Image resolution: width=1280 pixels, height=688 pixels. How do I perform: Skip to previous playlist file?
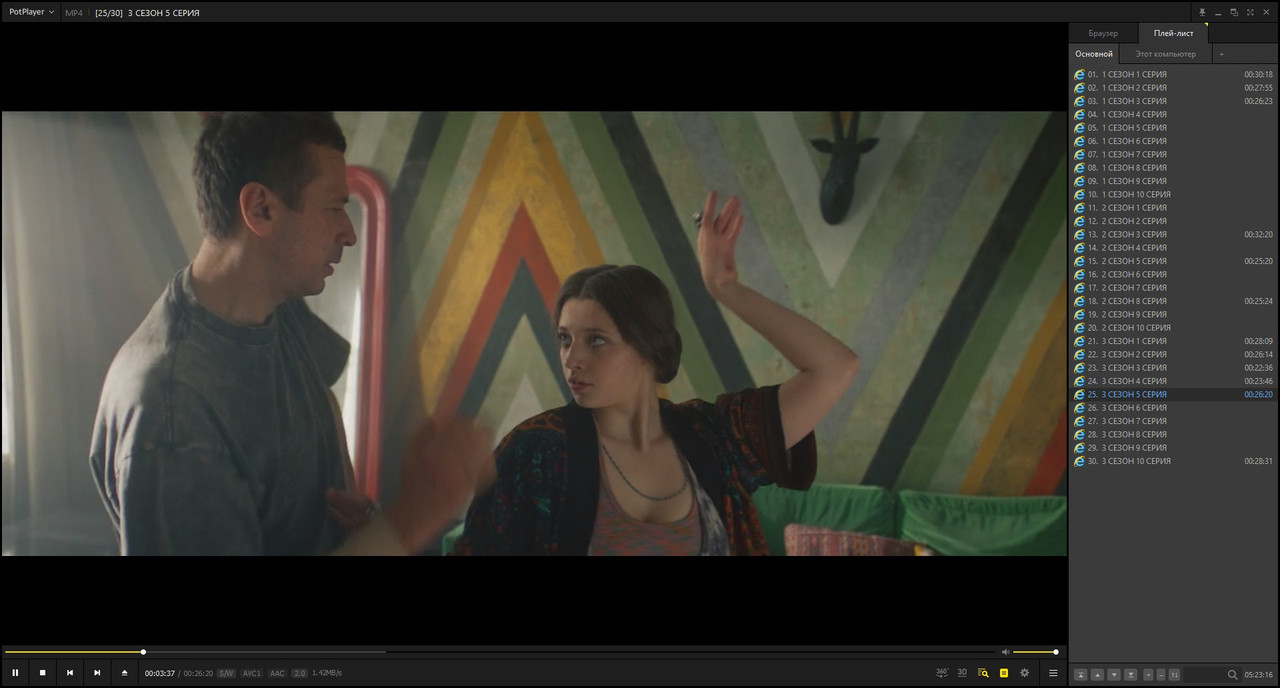click(70, 673)
